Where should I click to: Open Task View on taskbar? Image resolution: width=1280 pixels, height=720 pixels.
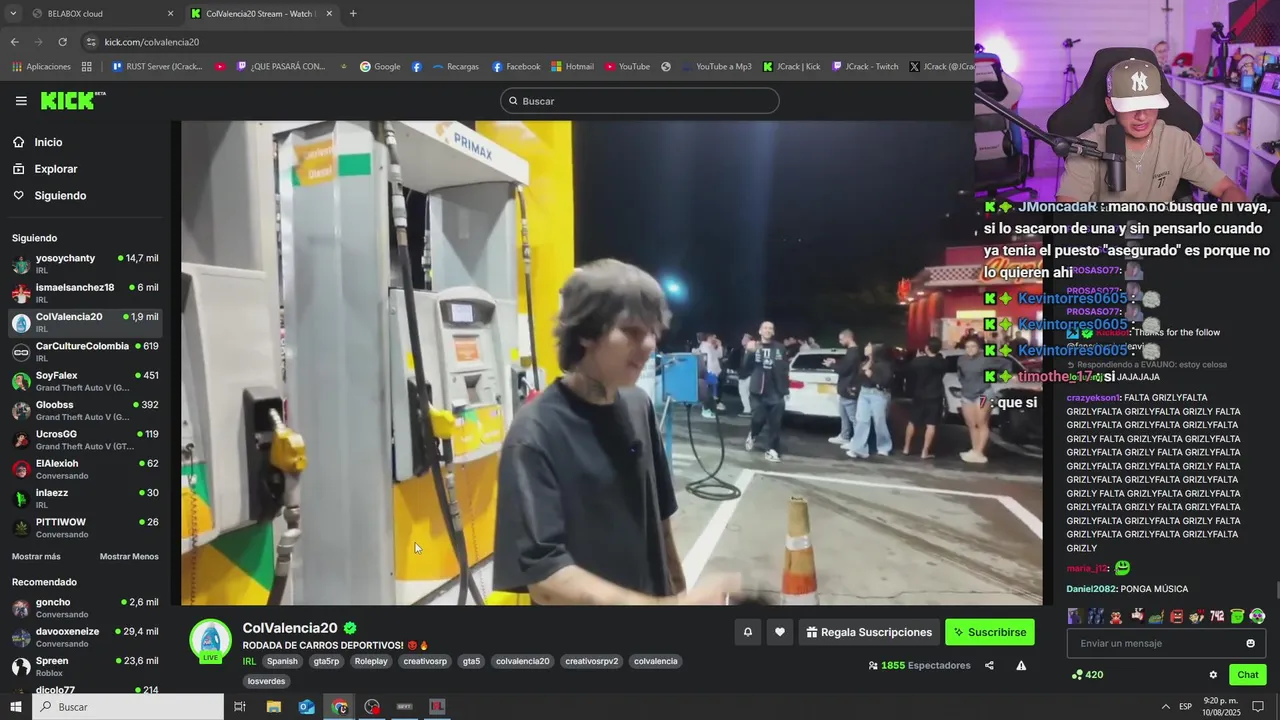point(240,707)
